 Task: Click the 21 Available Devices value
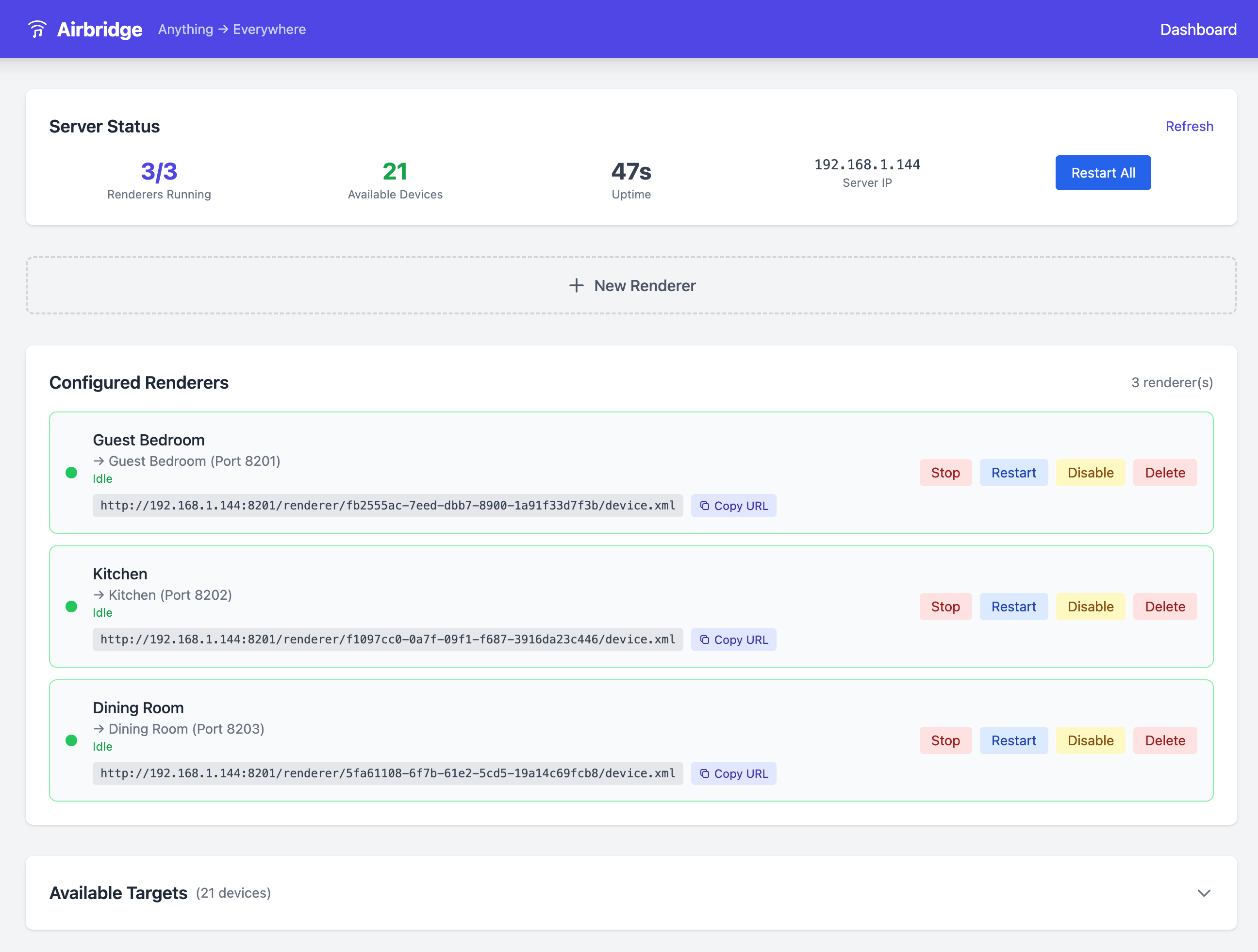395,171
